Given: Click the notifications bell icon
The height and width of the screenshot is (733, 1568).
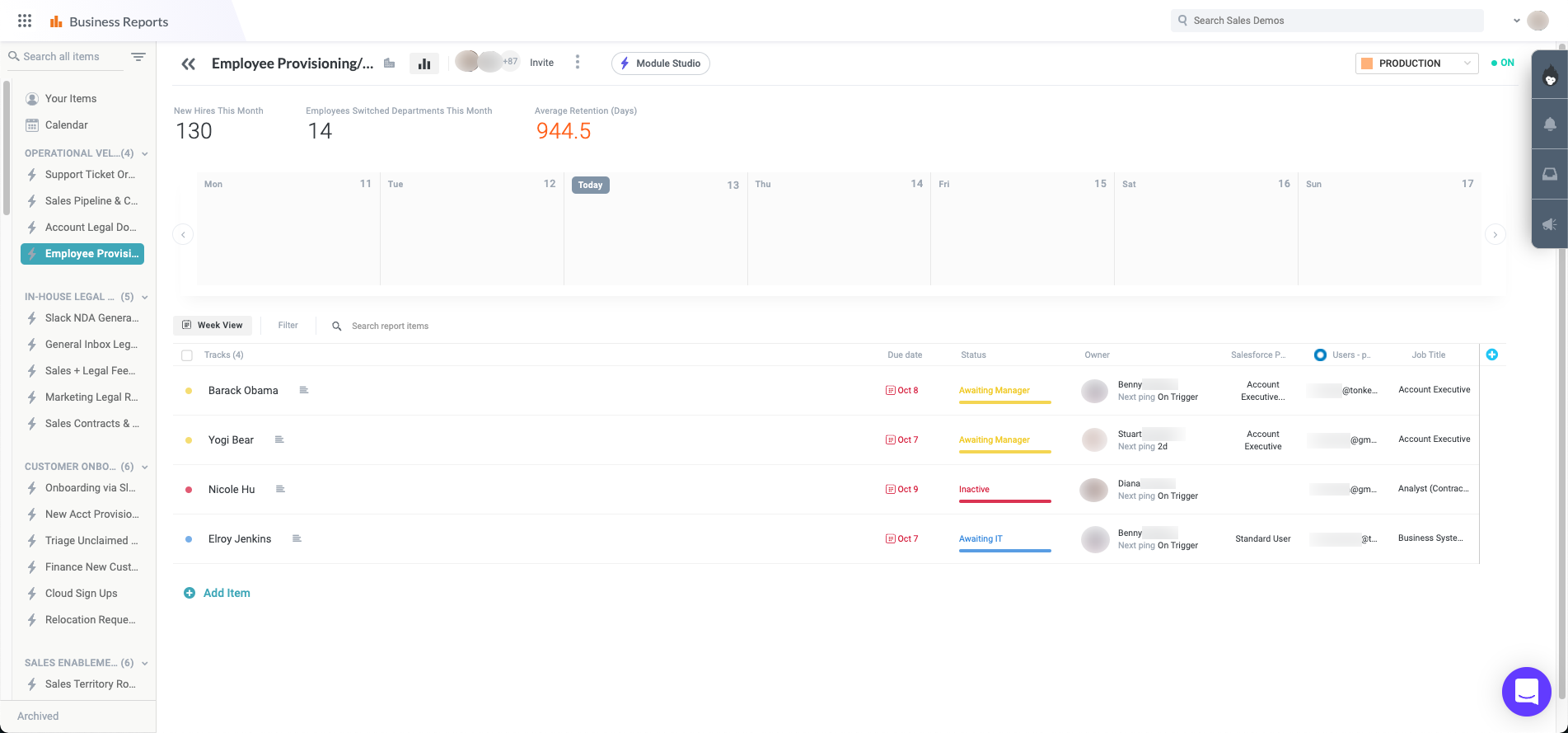Looking at the screenshot, I should 1549,124.
